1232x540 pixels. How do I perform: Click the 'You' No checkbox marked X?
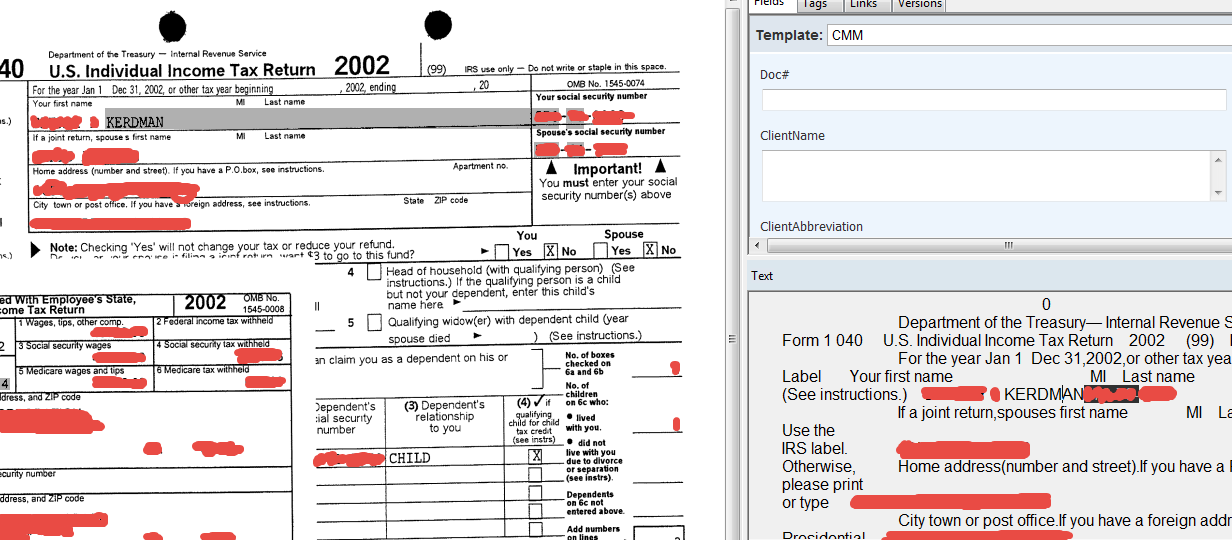point(550,250)
